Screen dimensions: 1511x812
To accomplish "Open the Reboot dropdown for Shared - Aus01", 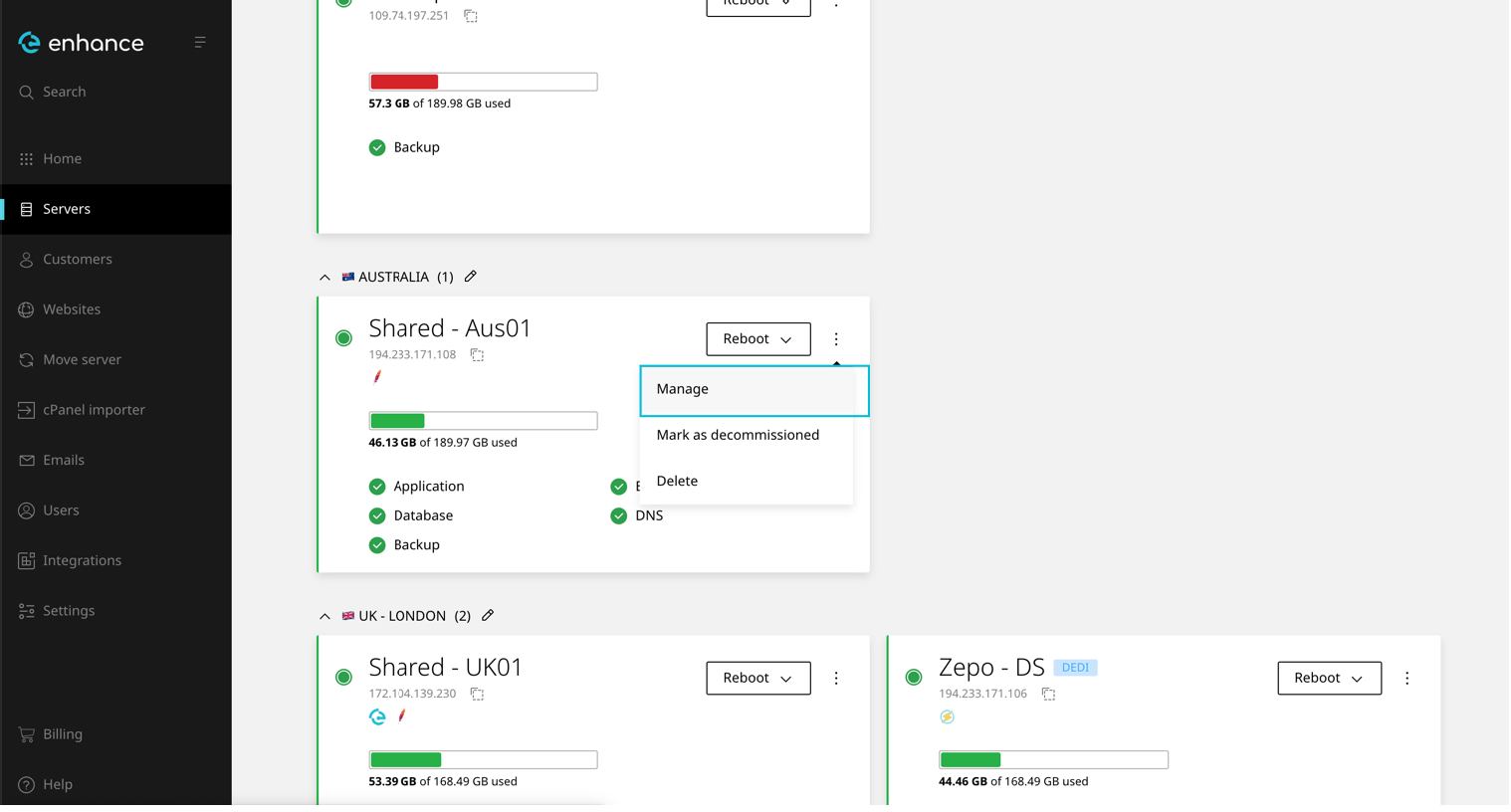I will pyautogui.click(x=757, y=339).
